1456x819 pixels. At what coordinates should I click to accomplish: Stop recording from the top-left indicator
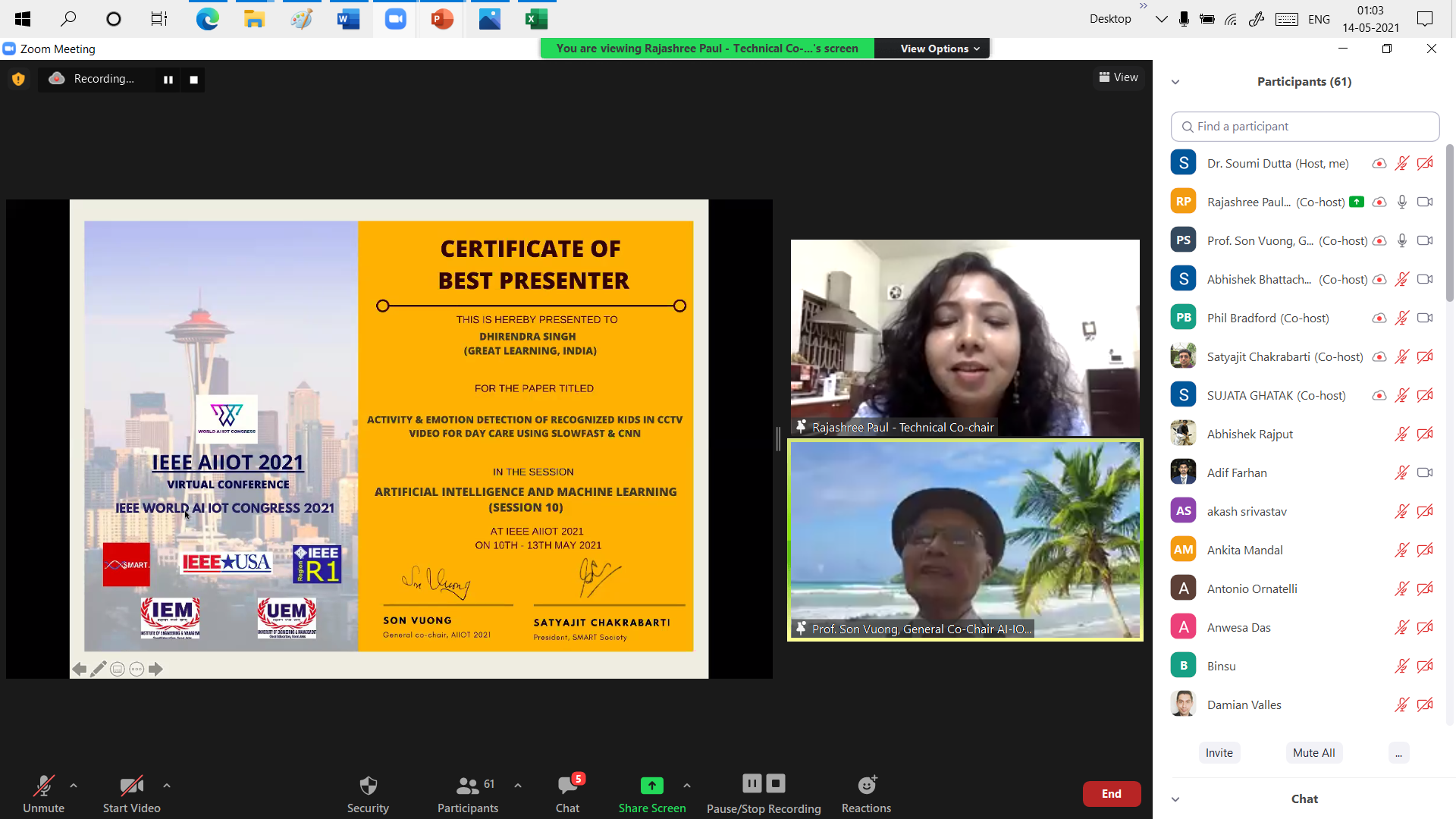(194, 80)
